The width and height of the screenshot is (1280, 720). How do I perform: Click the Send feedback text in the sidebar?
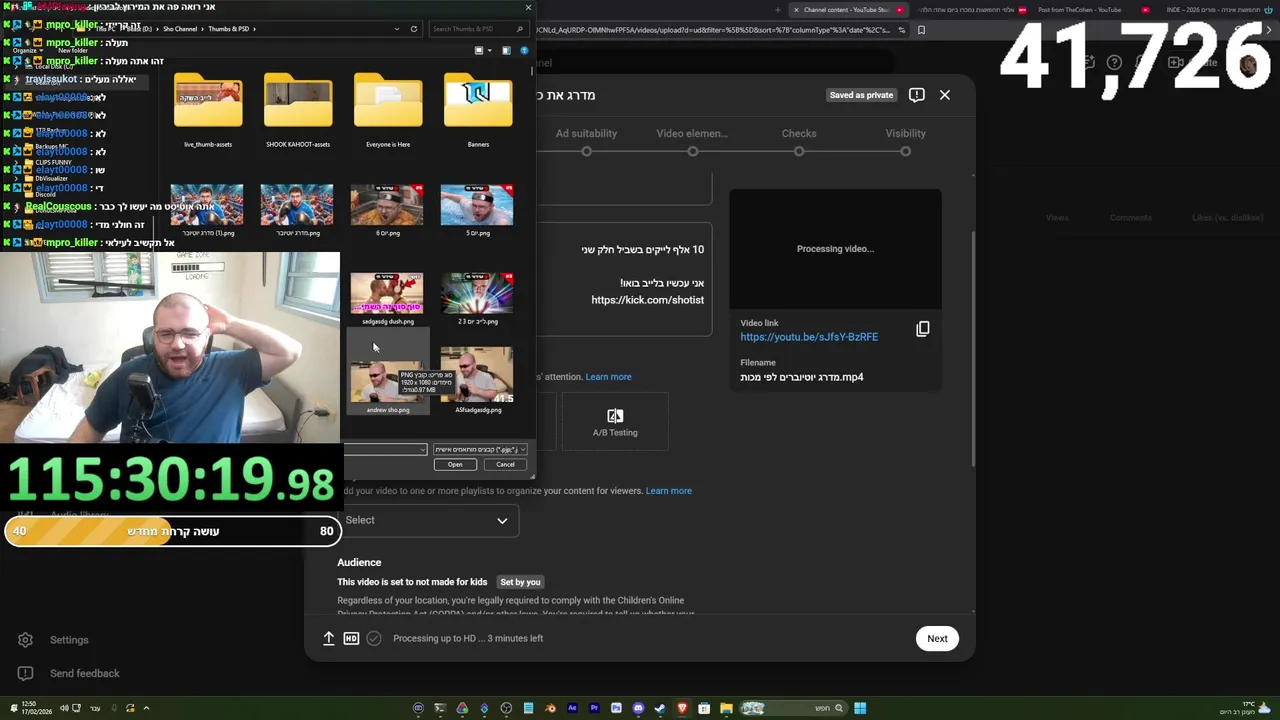85,674
